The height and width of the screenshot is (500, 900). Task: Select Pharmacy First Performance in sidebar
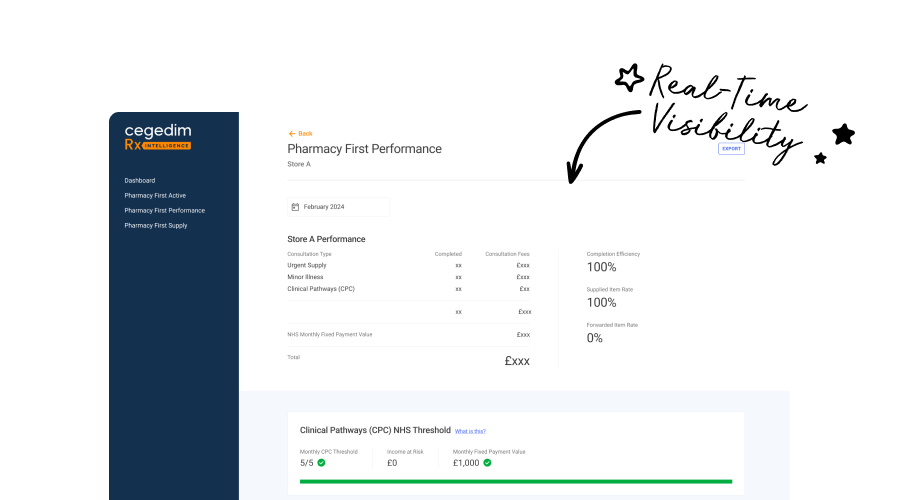coord(164,211)
